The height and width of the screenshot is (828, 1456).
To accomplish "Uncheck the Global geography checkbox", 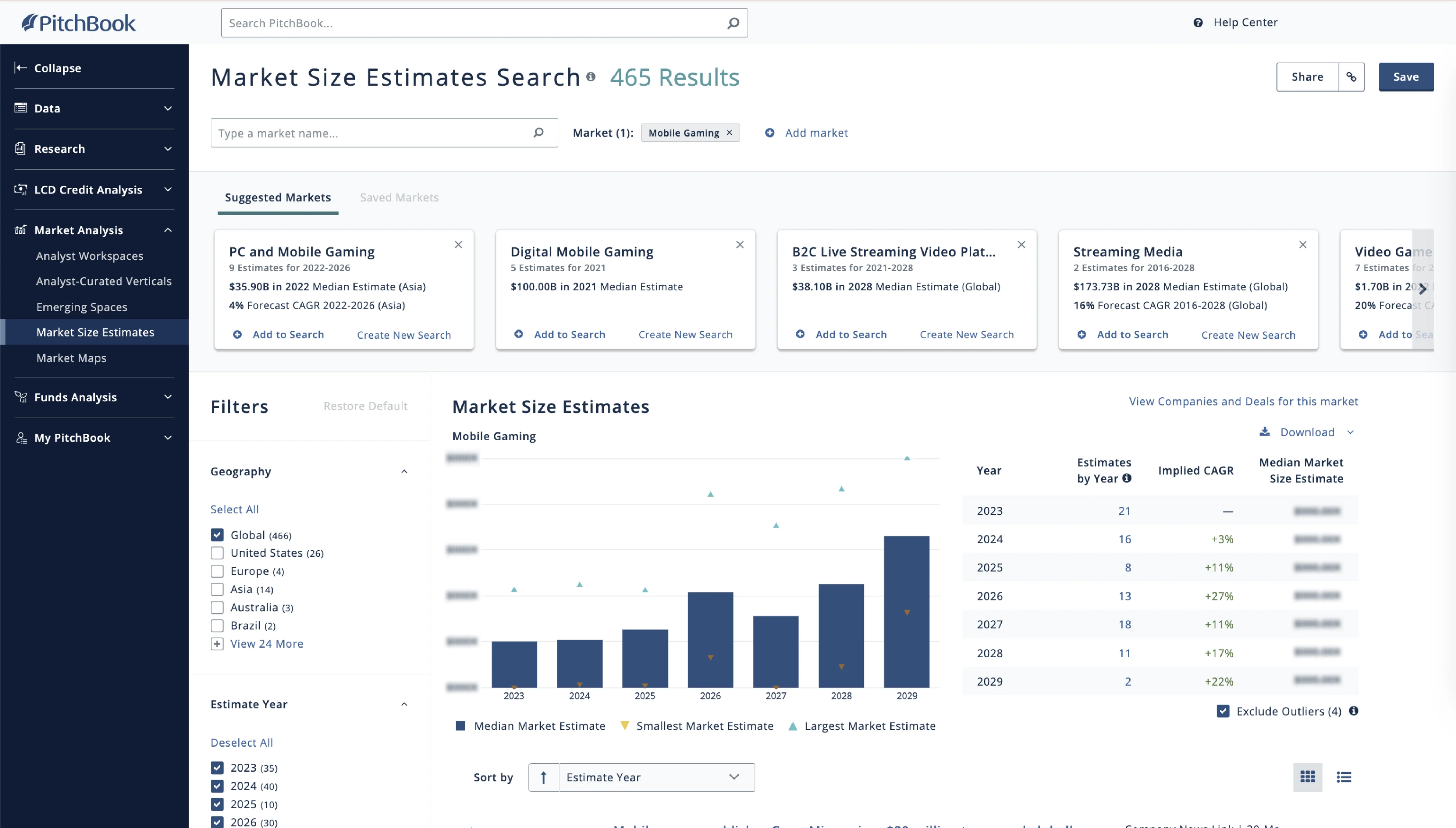I will tap(217, 535).
